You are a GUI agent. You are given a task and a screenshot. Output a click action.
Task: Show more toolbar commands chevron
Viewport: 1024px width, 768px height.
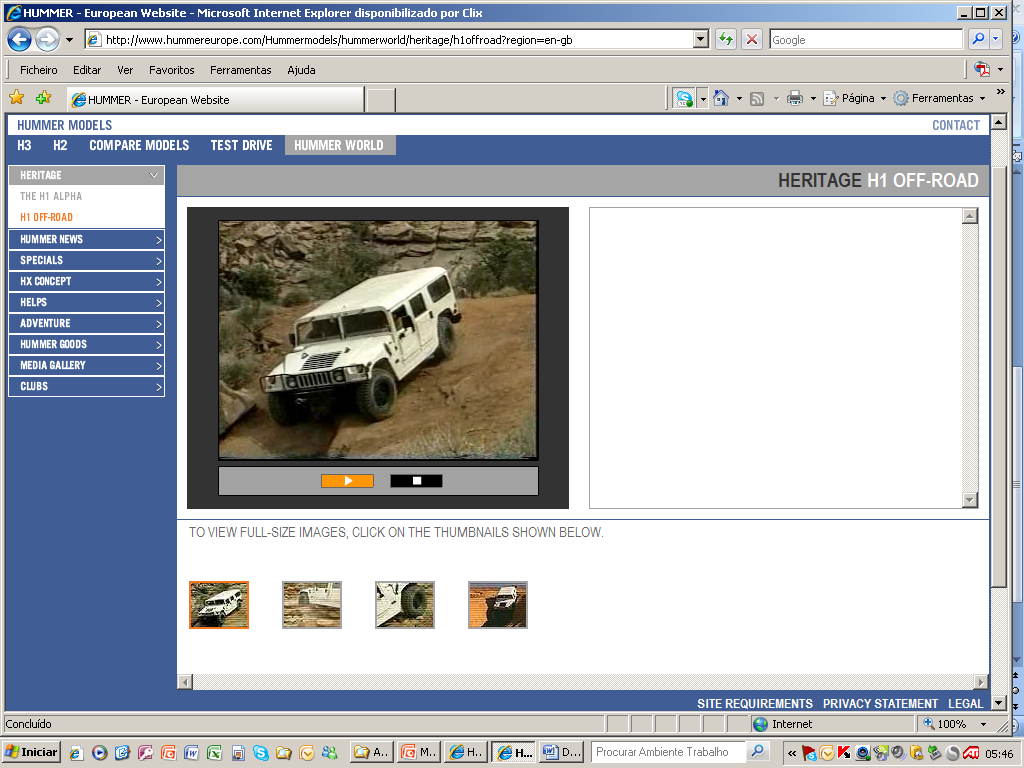1000,92
